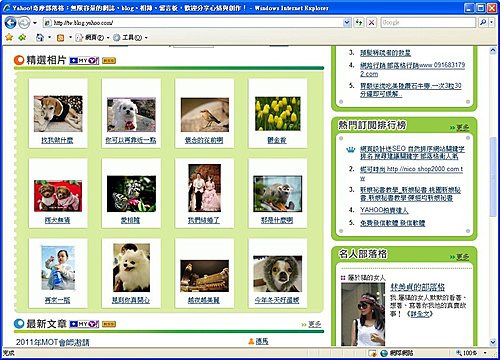
Task: Click the orange badge beside 精選相片 heading
Action: click(109, 61)
